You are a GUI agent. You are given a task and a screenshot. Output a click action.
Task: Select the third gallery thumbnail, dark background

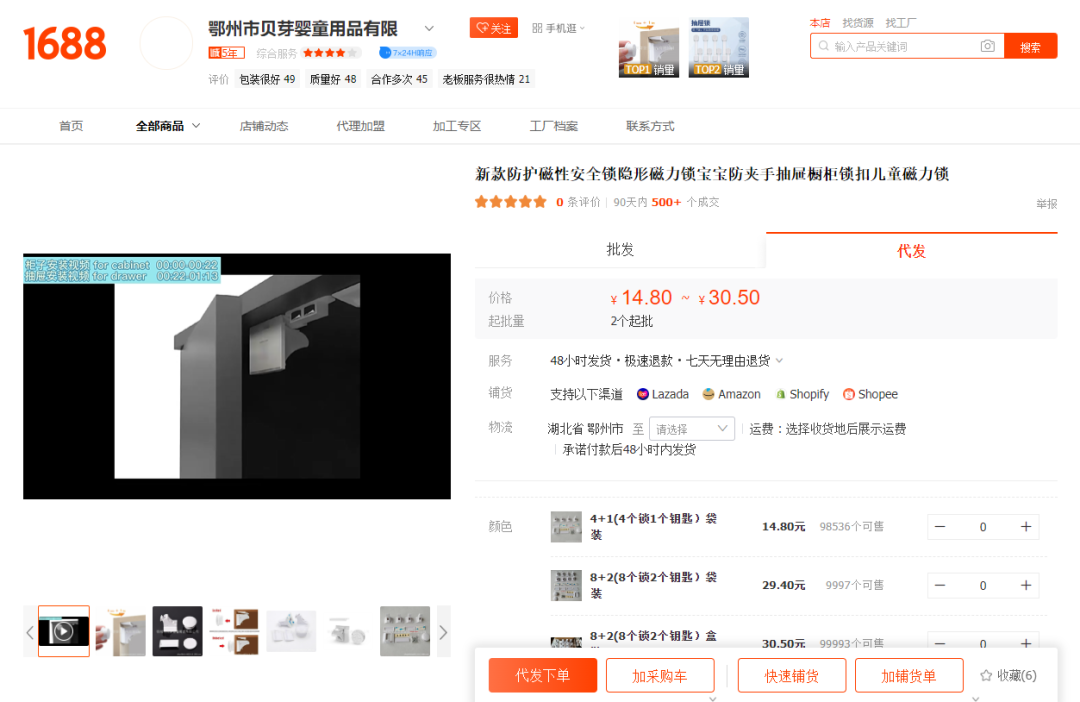[x=178, y=631]
